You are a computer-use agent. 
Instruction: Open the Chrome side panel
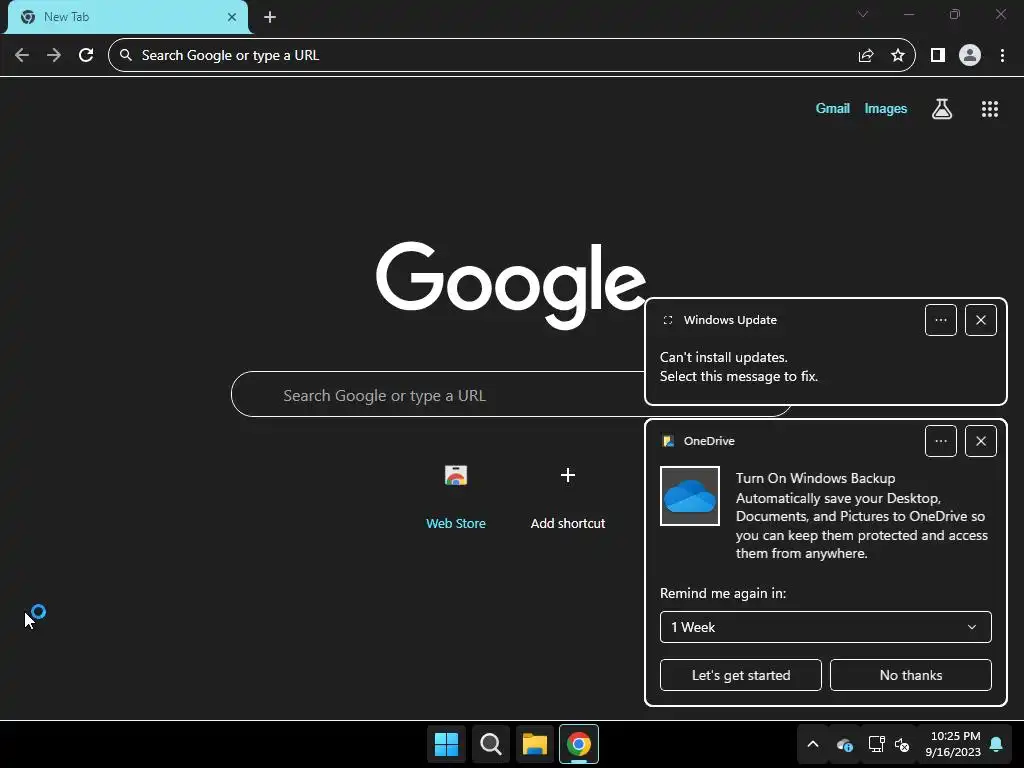(938, 56)
